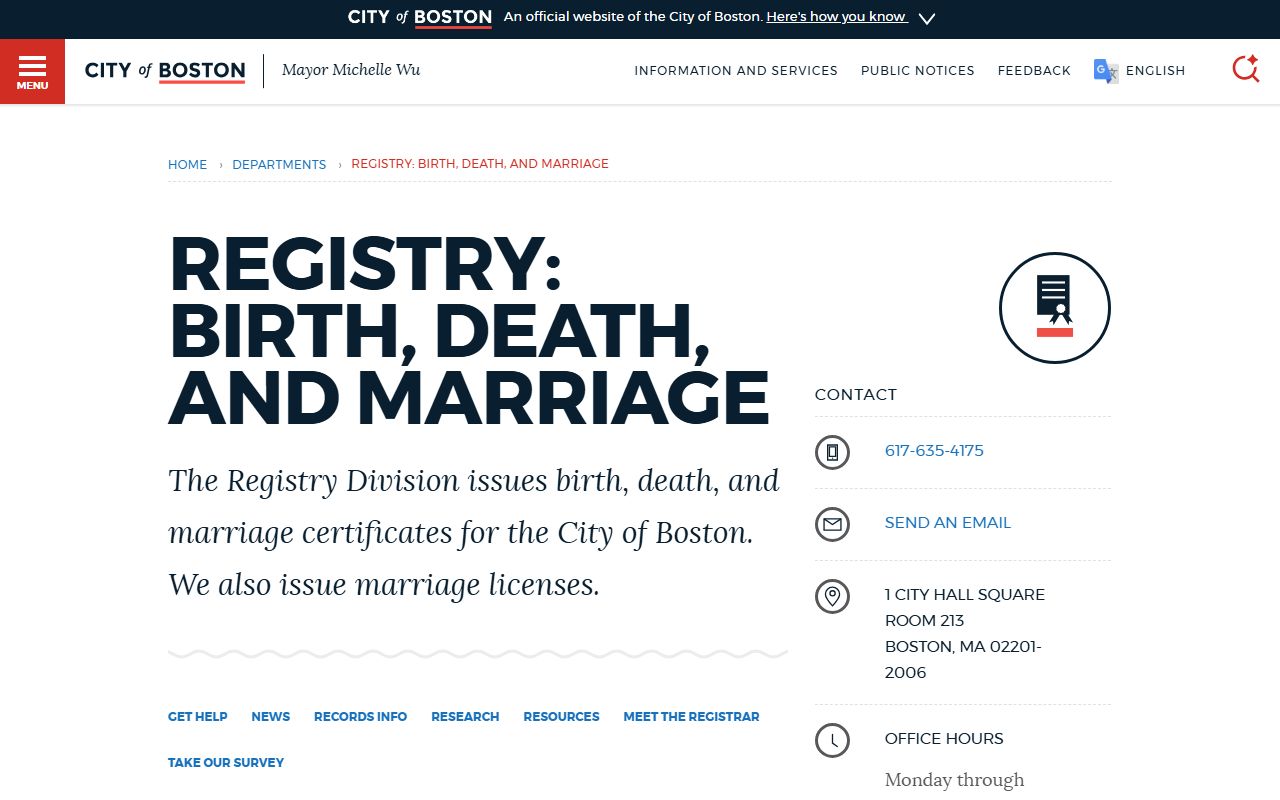
Task: Click the Registry certificate badge icon
Action: [1055, 308]
